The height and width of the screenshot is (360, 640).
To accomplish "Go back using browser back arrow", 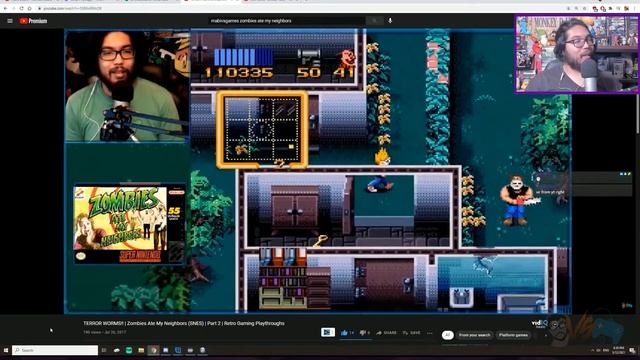I will pos(5,8).
